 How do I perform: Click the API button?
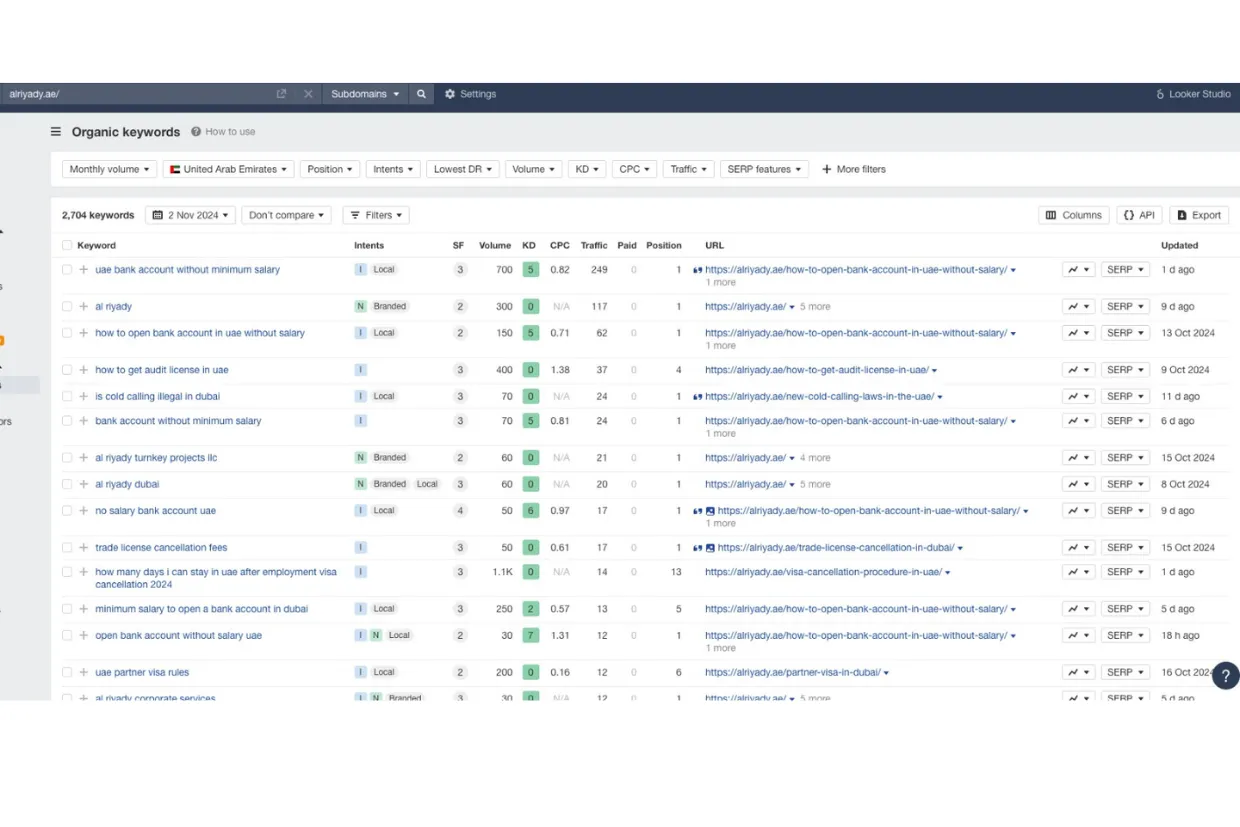click(x=1139, y=215)
